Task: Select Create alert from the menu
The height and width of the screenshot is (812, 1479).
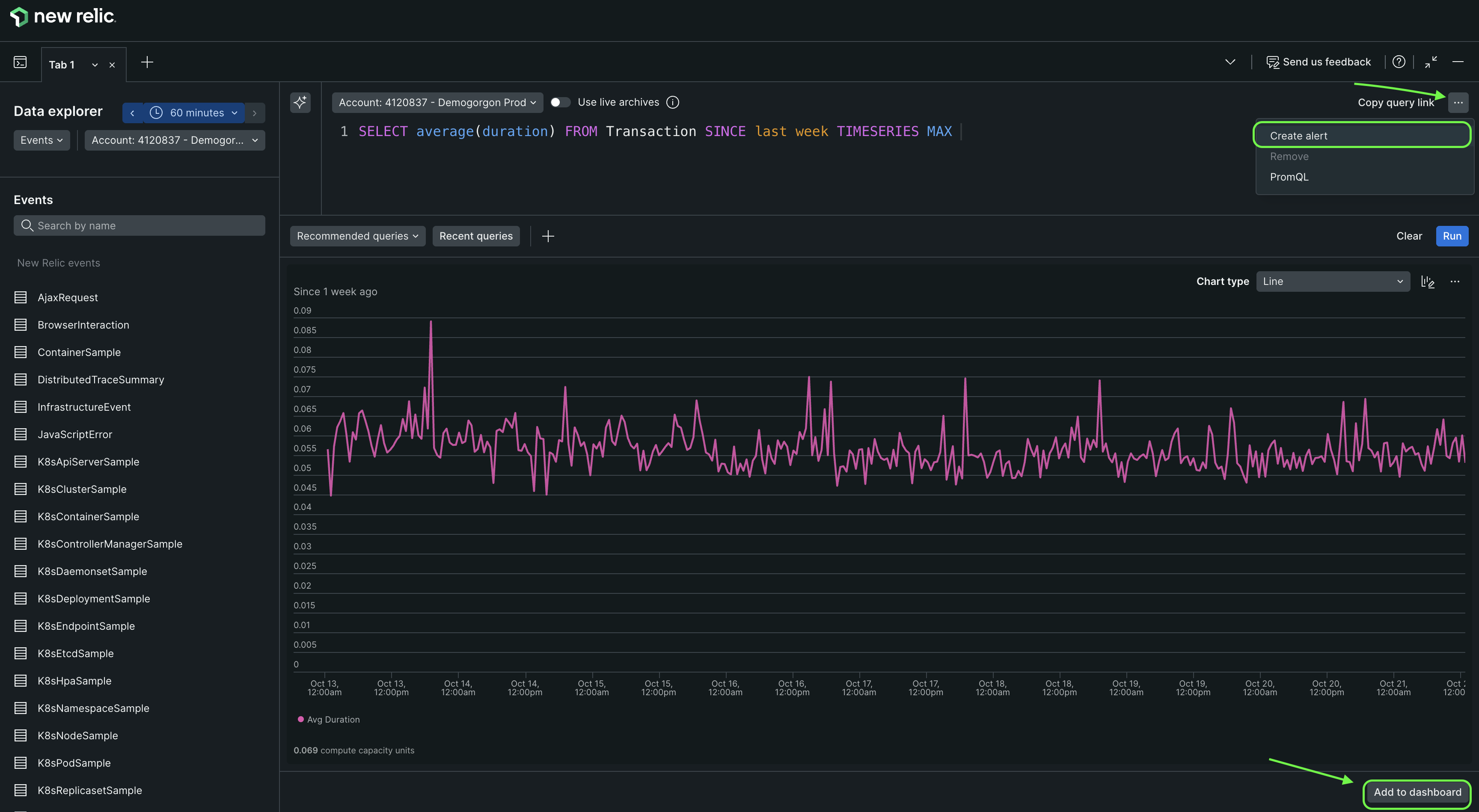Action: coord(1299,136)
